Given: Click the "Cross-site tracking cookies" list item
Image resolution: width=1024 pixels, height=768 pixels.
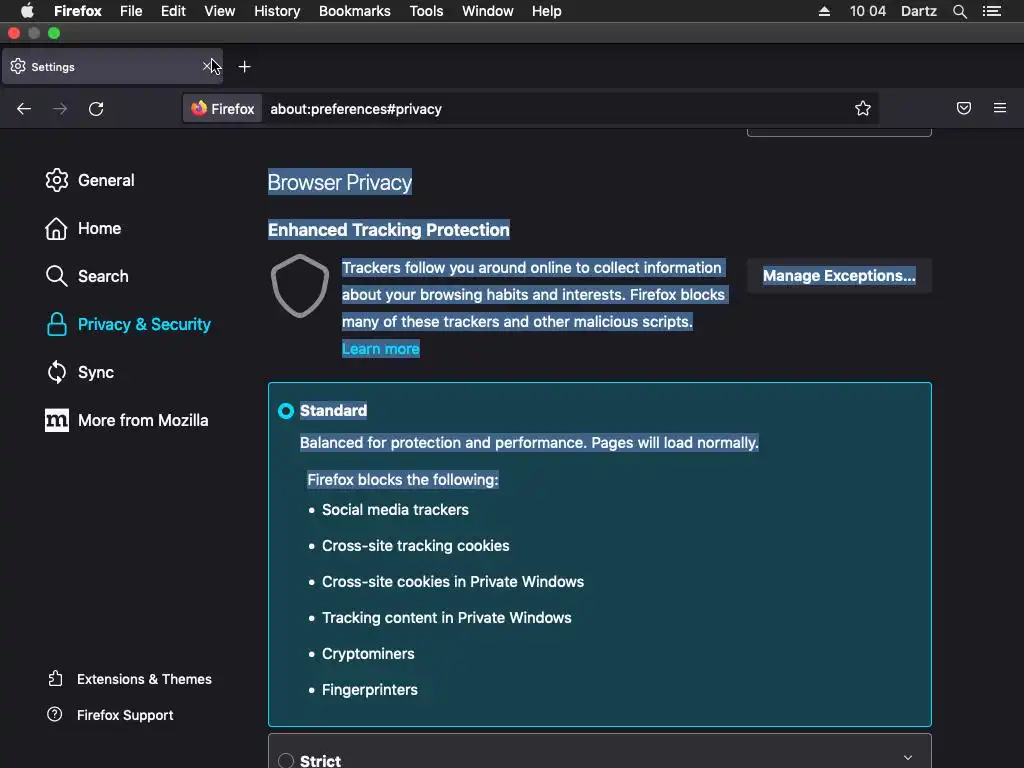Looking at the screenshot, I should 415,546.
